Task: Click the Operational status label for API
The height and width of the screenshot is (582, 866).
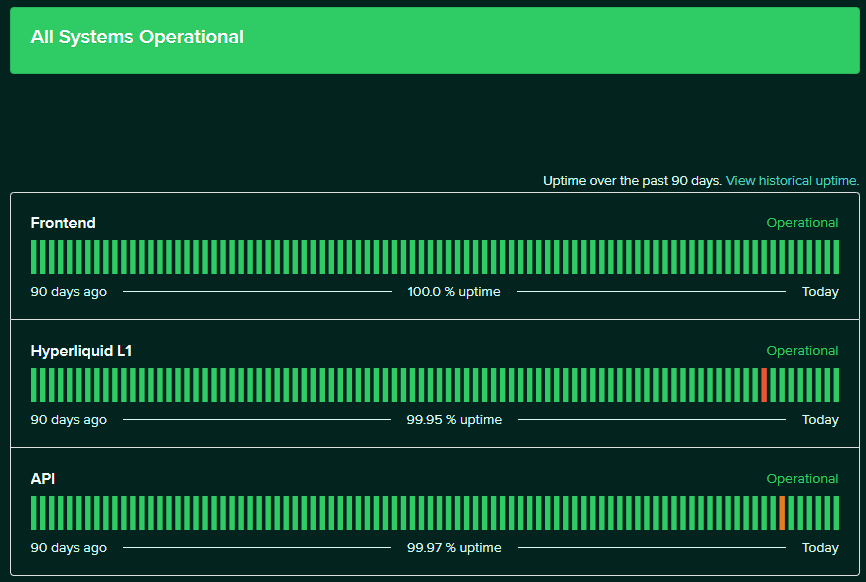Action: tap(802, 478)
